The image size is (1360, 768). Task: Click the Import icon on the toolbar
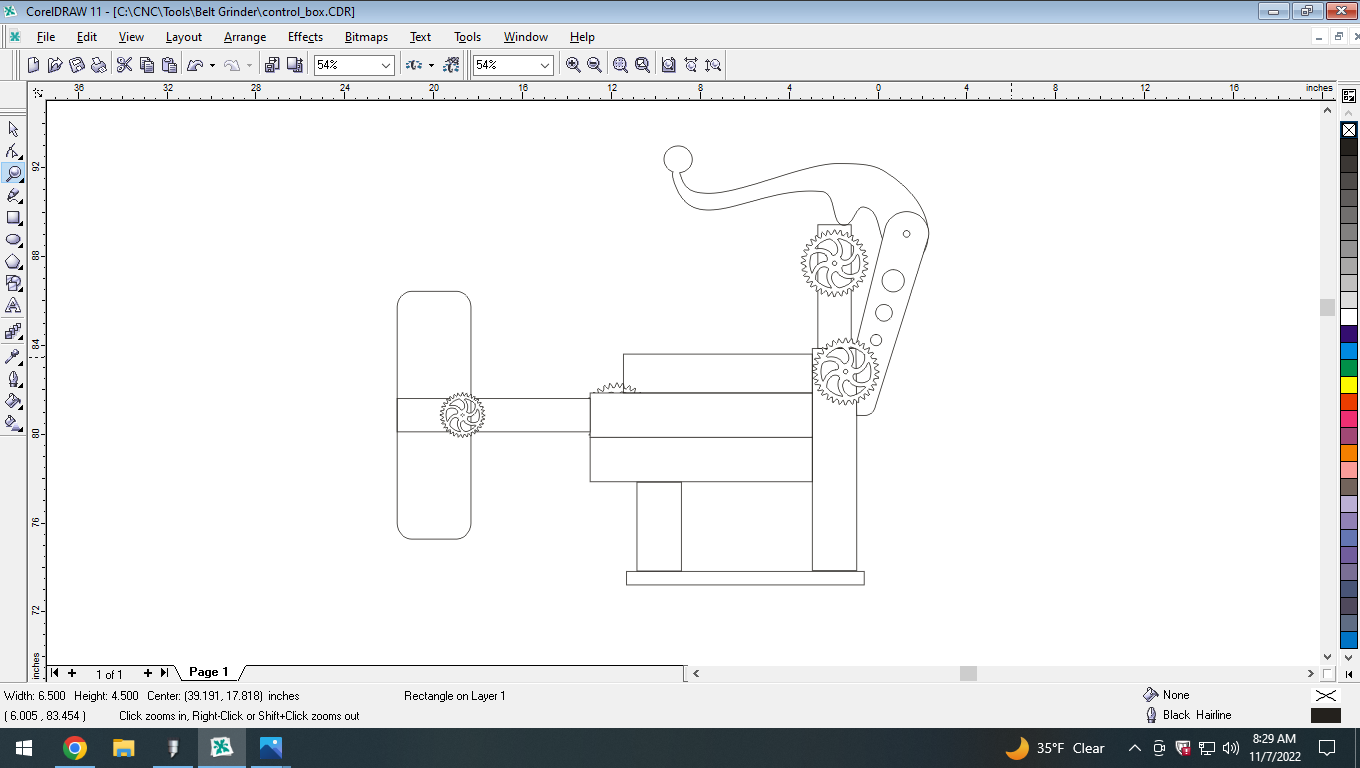pos(271,63)
